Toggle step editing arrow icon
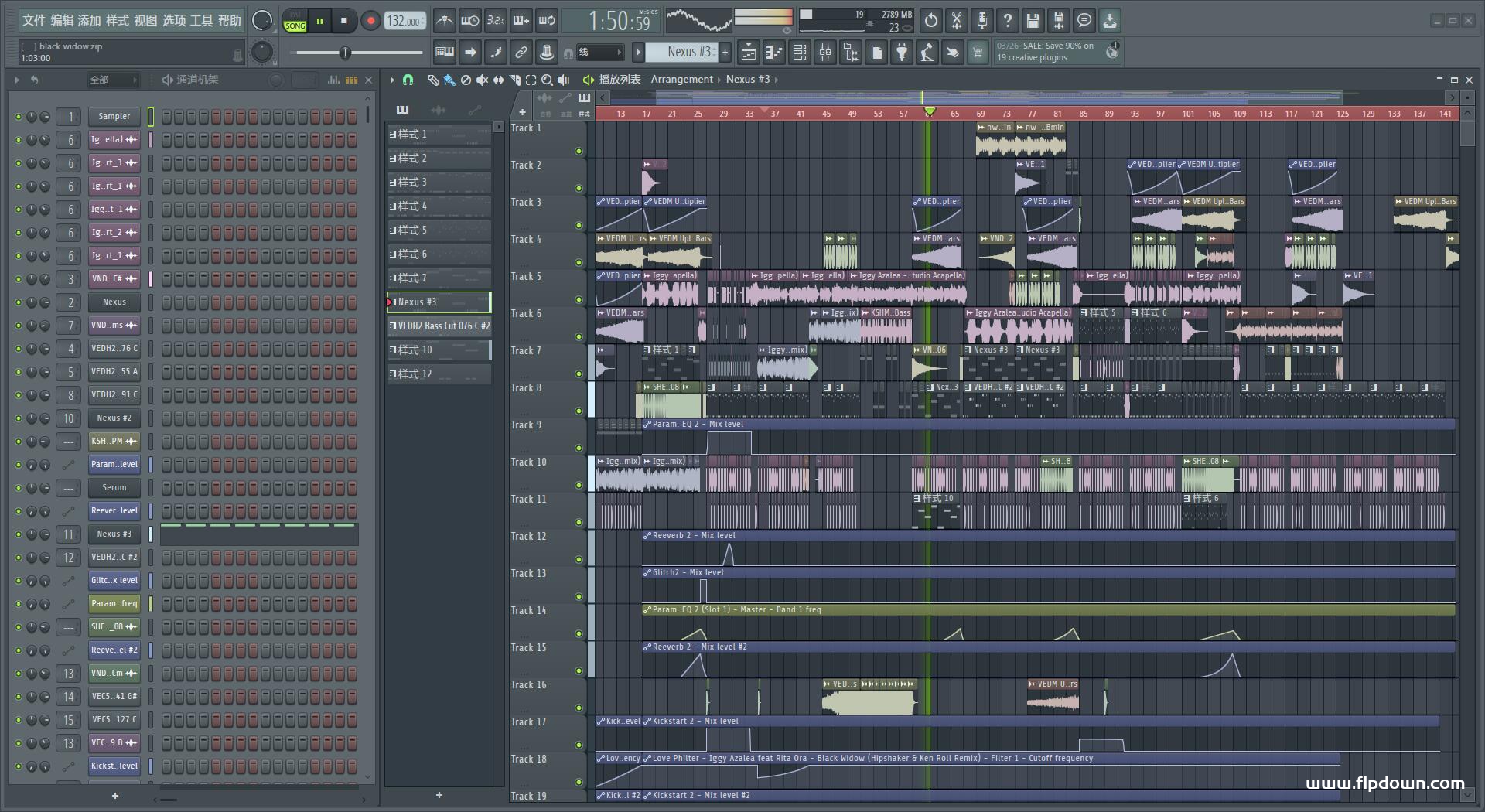 [470, 53]
